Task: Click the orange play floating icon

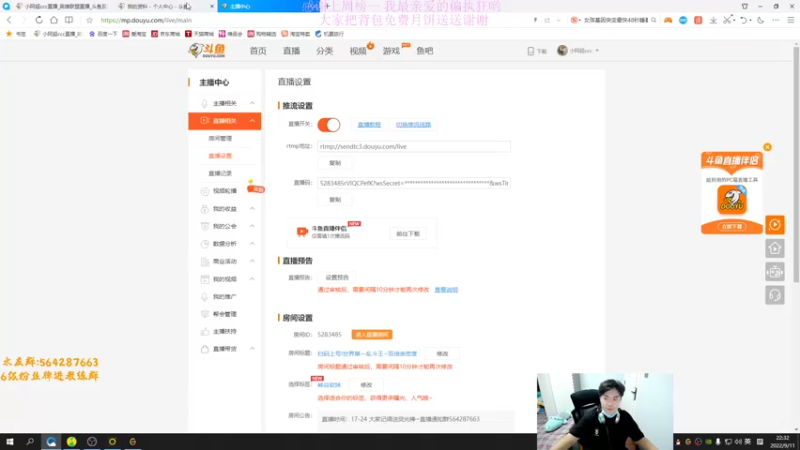Action: click(x=774, y=224)
